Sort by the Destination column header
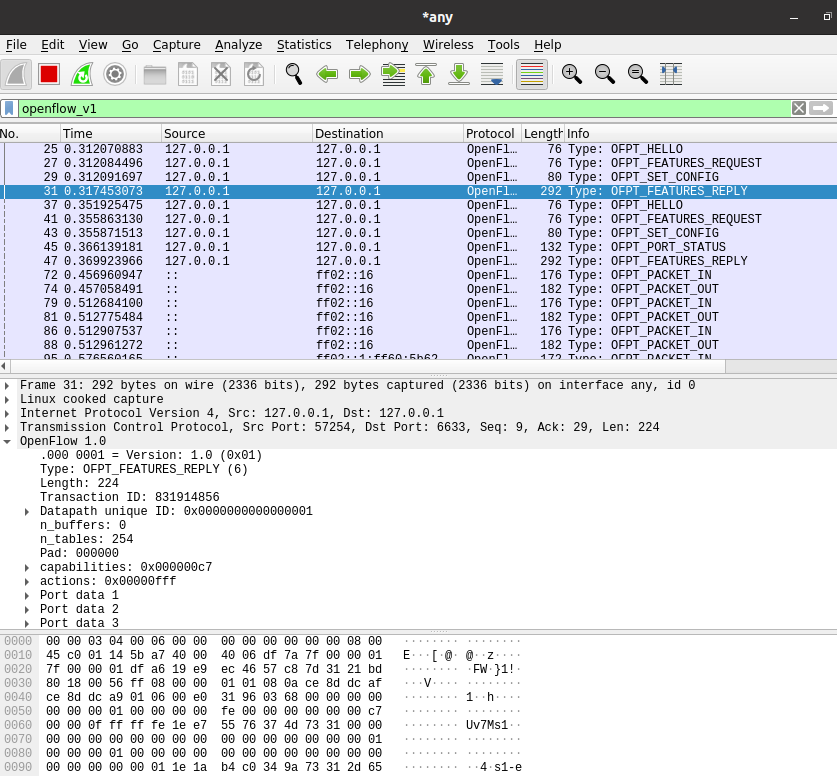837x776 pixels. click(388, 133)
